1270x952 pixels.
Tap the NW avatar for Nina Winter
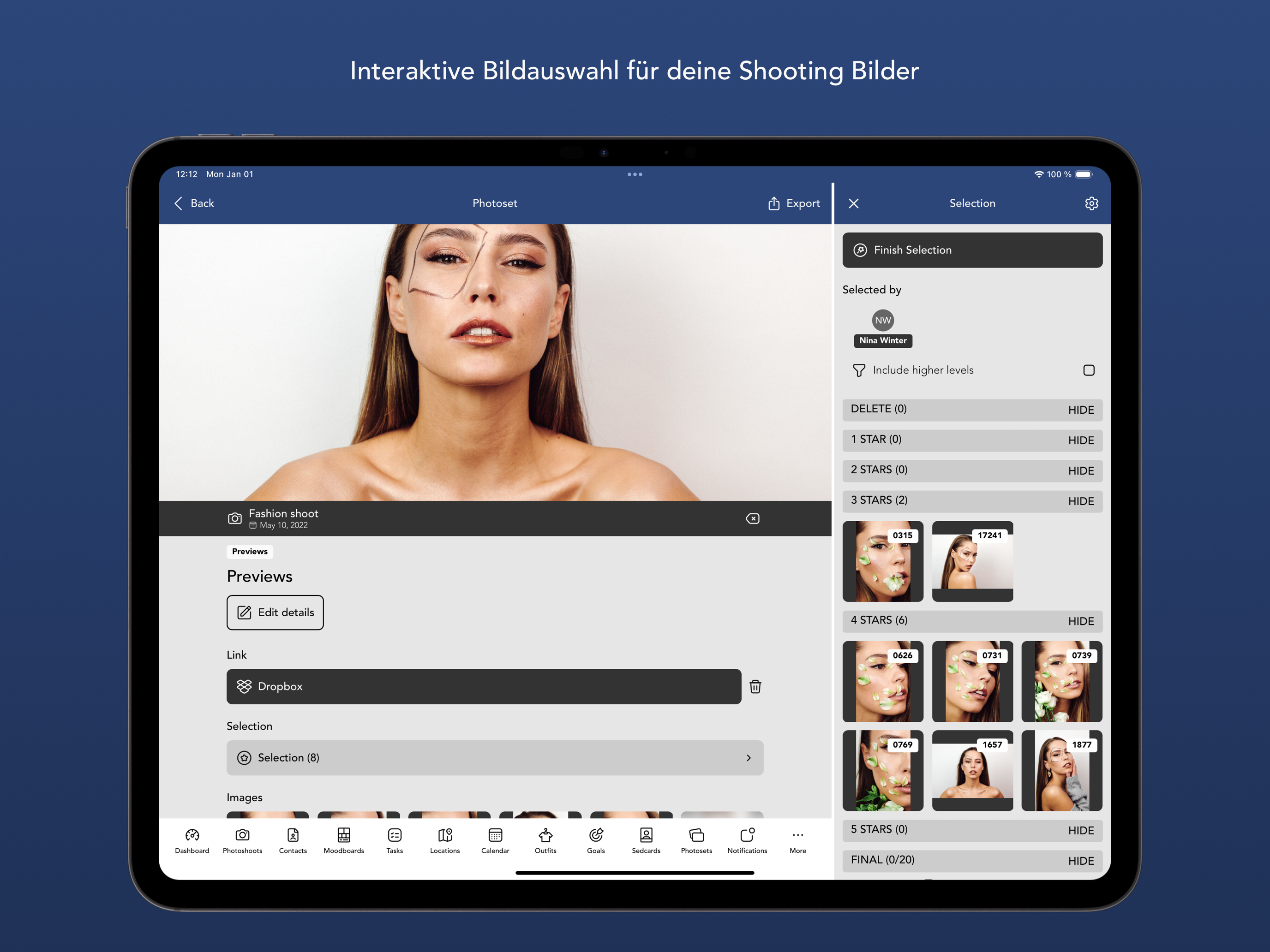882,320
